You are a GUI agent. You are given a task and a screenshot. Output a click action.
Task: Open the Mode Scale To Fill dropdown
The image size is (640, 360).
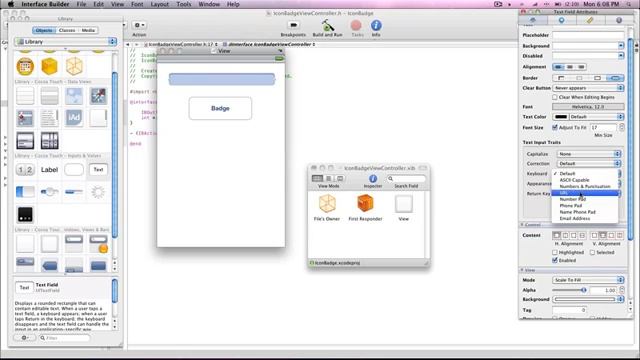pyautogui.click(x=588, y=280)
